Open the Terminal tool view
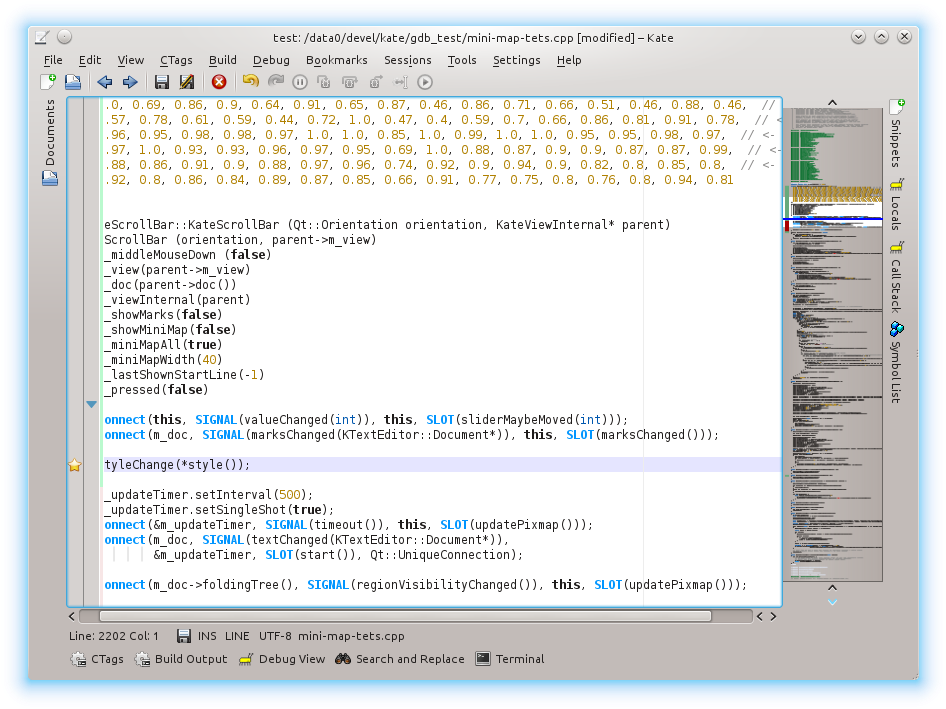 (x=516, y=659)
